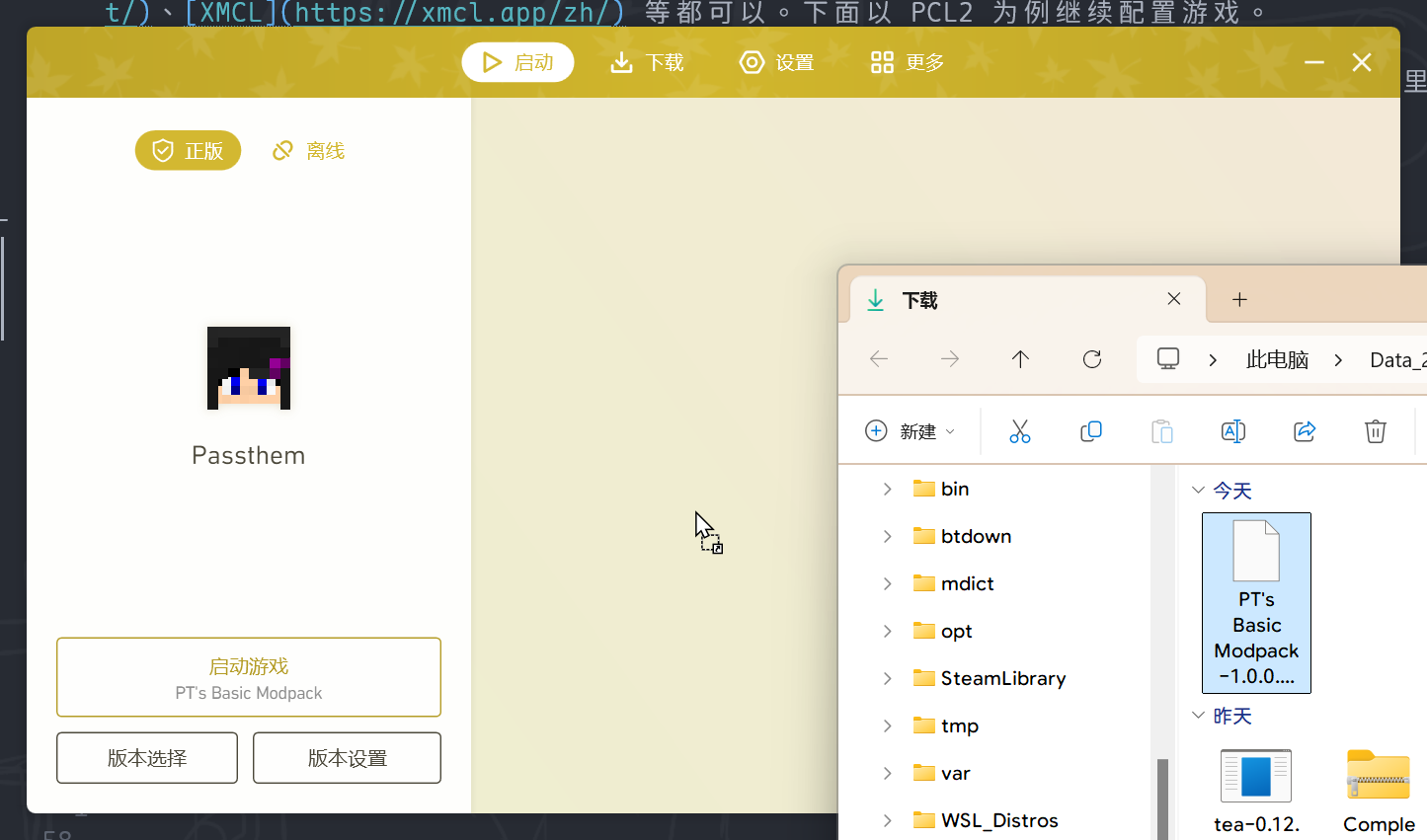
Task: Click the Rename icon in Explorer toolbar
Action: point(1232,431)
